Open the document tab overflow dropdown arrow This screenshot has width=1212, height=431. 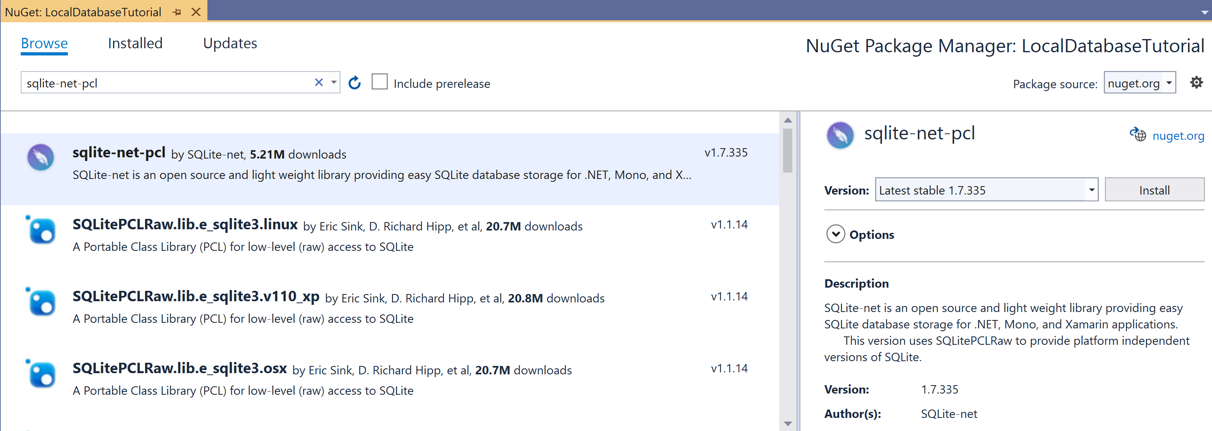click(x=1204, y=12)
